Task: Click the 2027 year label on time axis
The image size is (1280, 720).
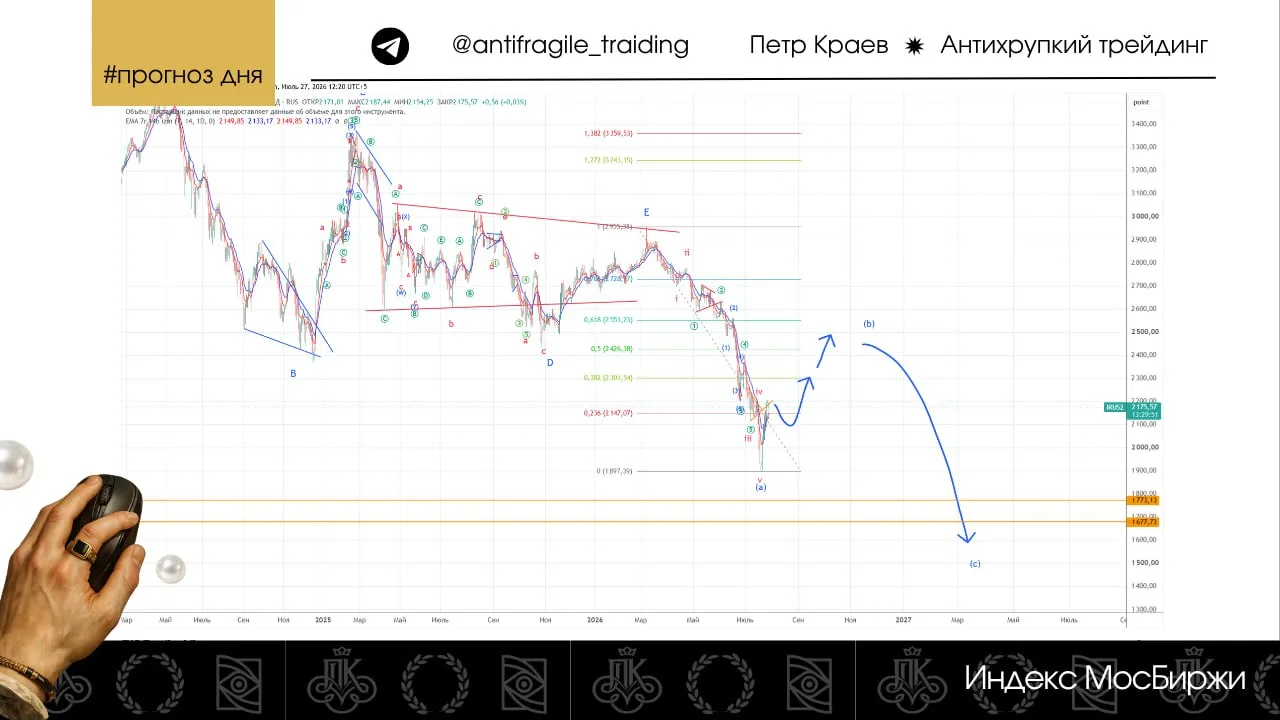Action: 903,620
